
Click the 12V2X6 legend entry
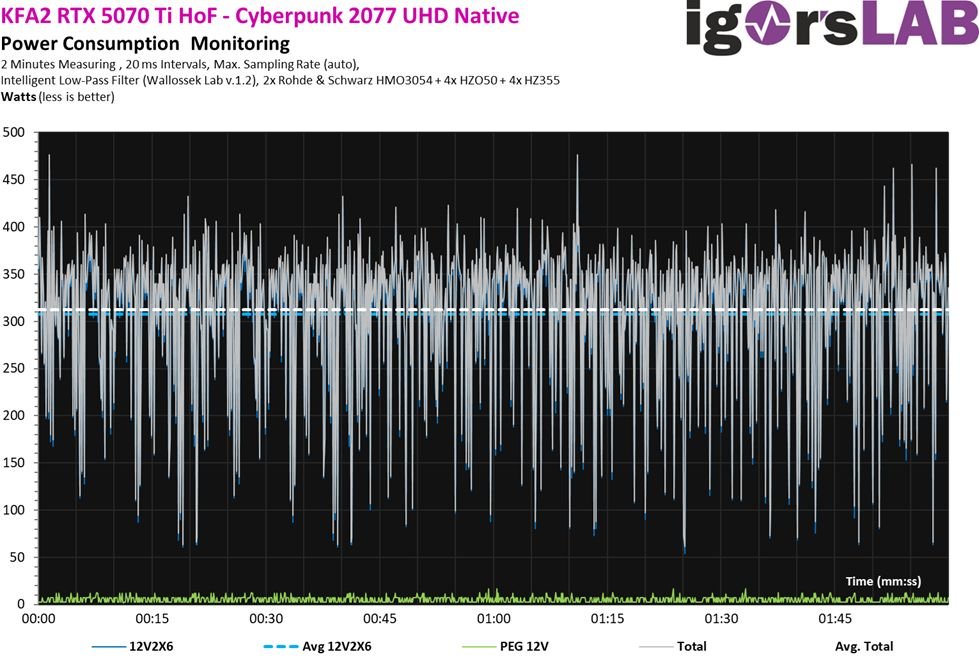tap(132, 647)
